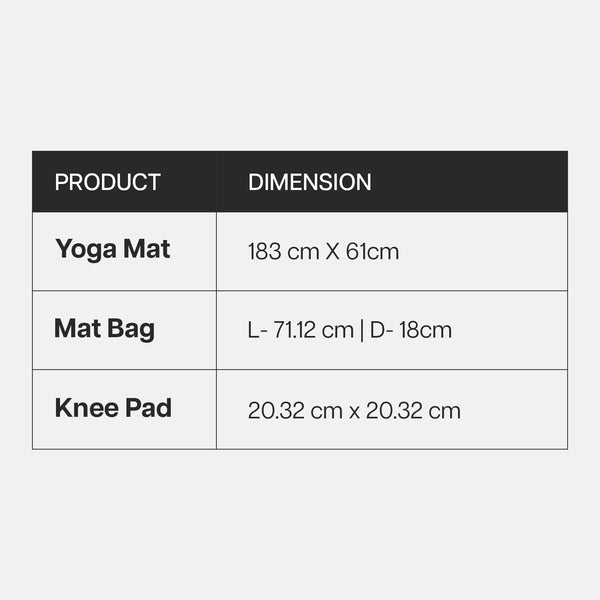Viewport: 600px width, 600px height.
Task: Click the X separator in Yoga Mat dimension
Action: (334, 251)
